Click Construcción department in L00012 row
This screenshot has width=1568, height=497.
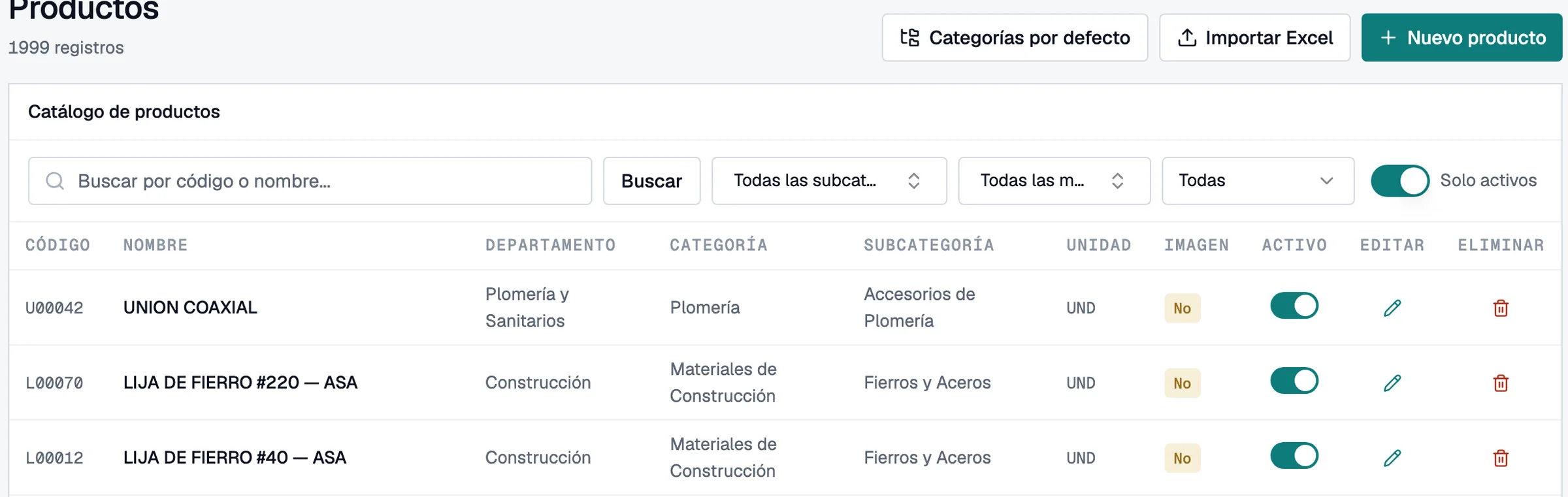pos(538,458)
